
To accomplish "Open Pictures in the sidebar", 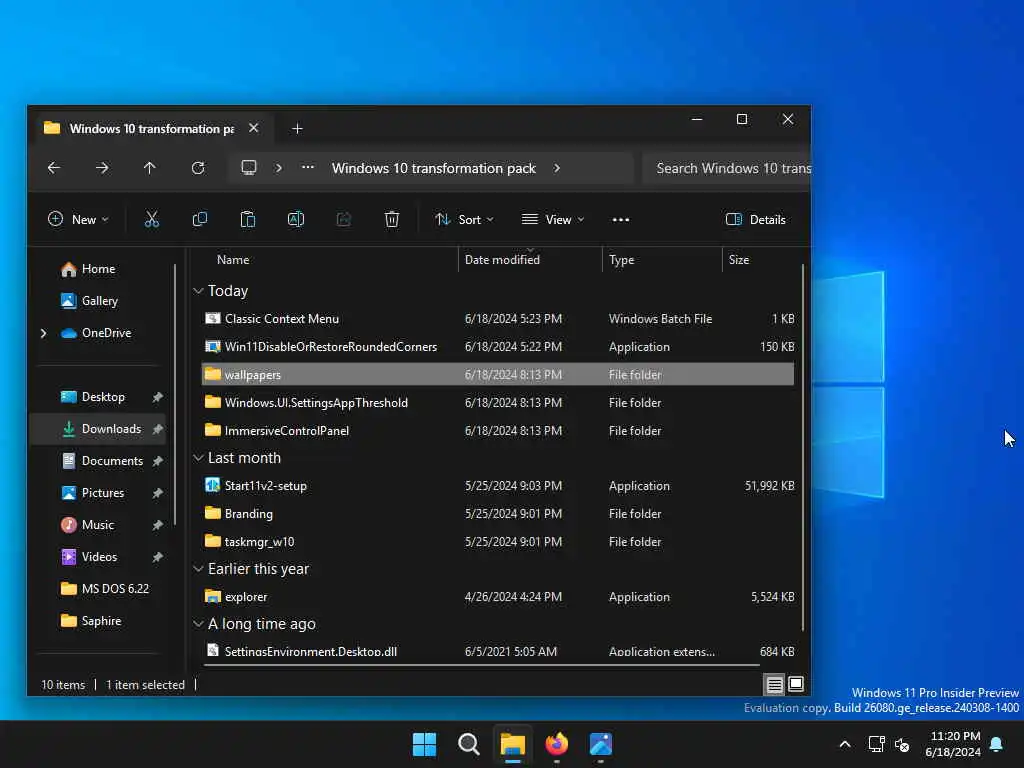I will pyautogui.click(x=103, y=492).
